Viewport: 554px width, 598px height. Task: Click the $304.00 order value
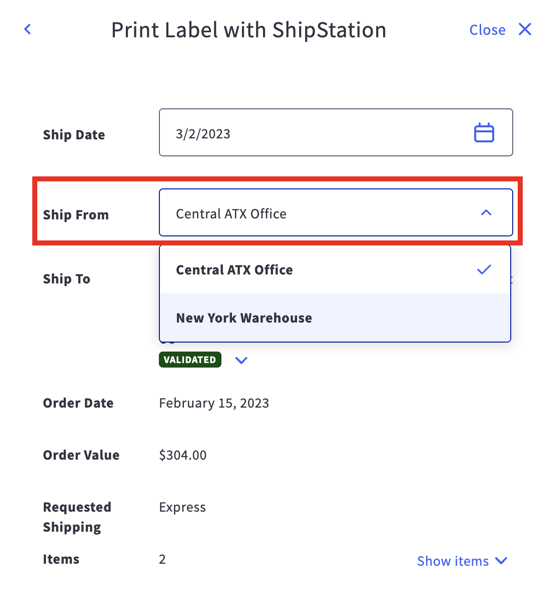click(183, 455)
